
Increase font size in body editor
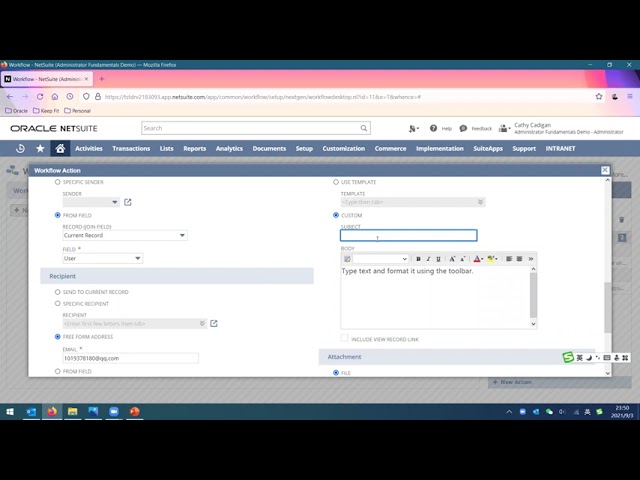[452, 259]
